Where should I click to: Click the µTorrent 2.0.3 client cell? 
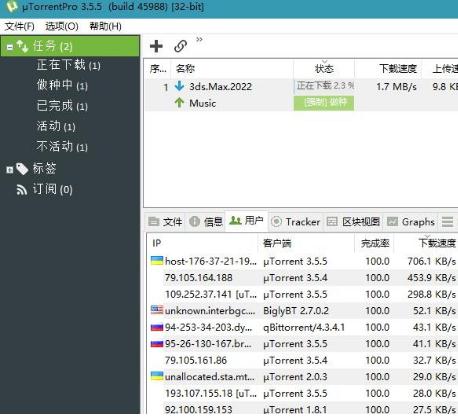pos(295,377)
